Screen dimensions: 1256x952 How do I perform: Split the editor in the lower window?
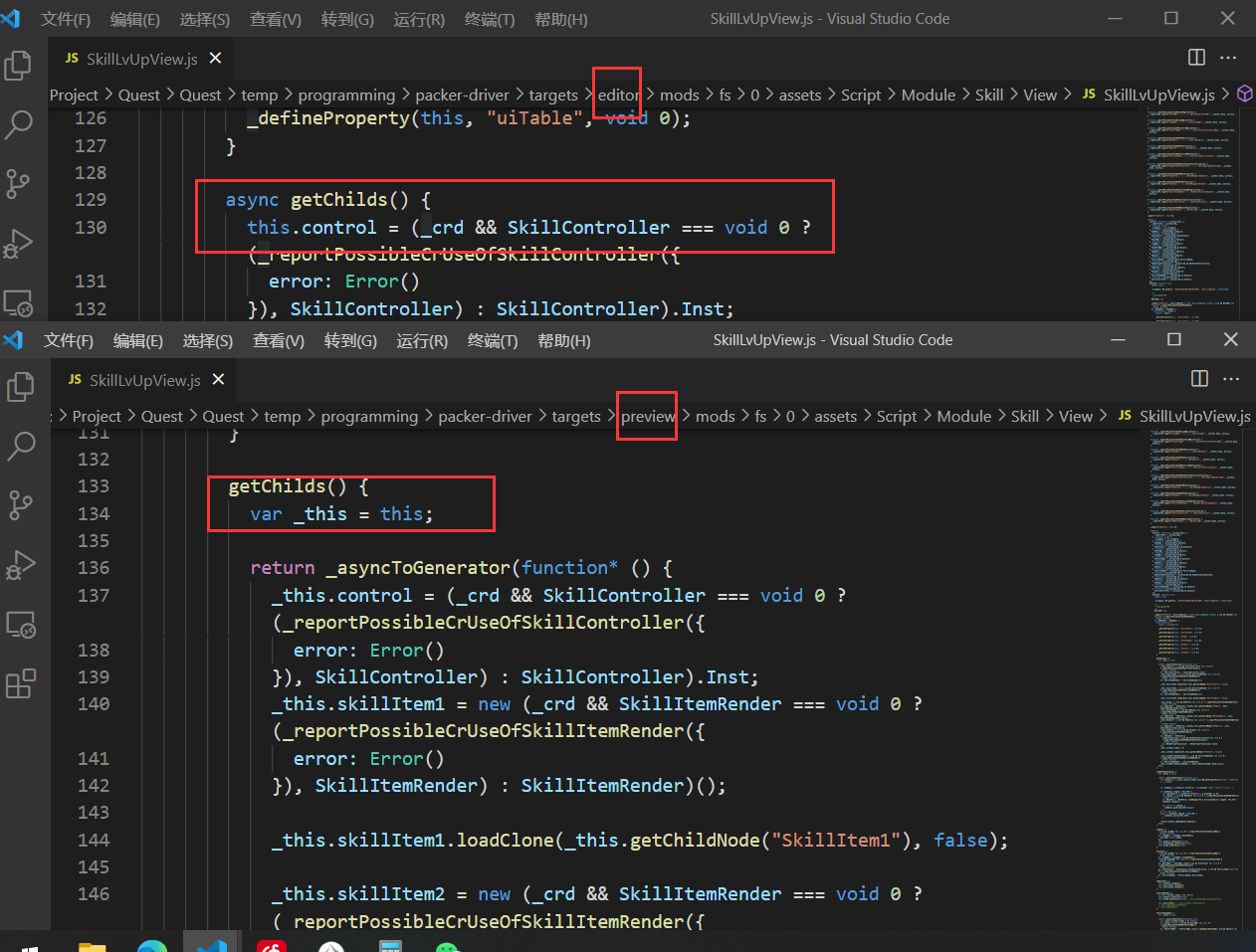[x=1199, y=379]
